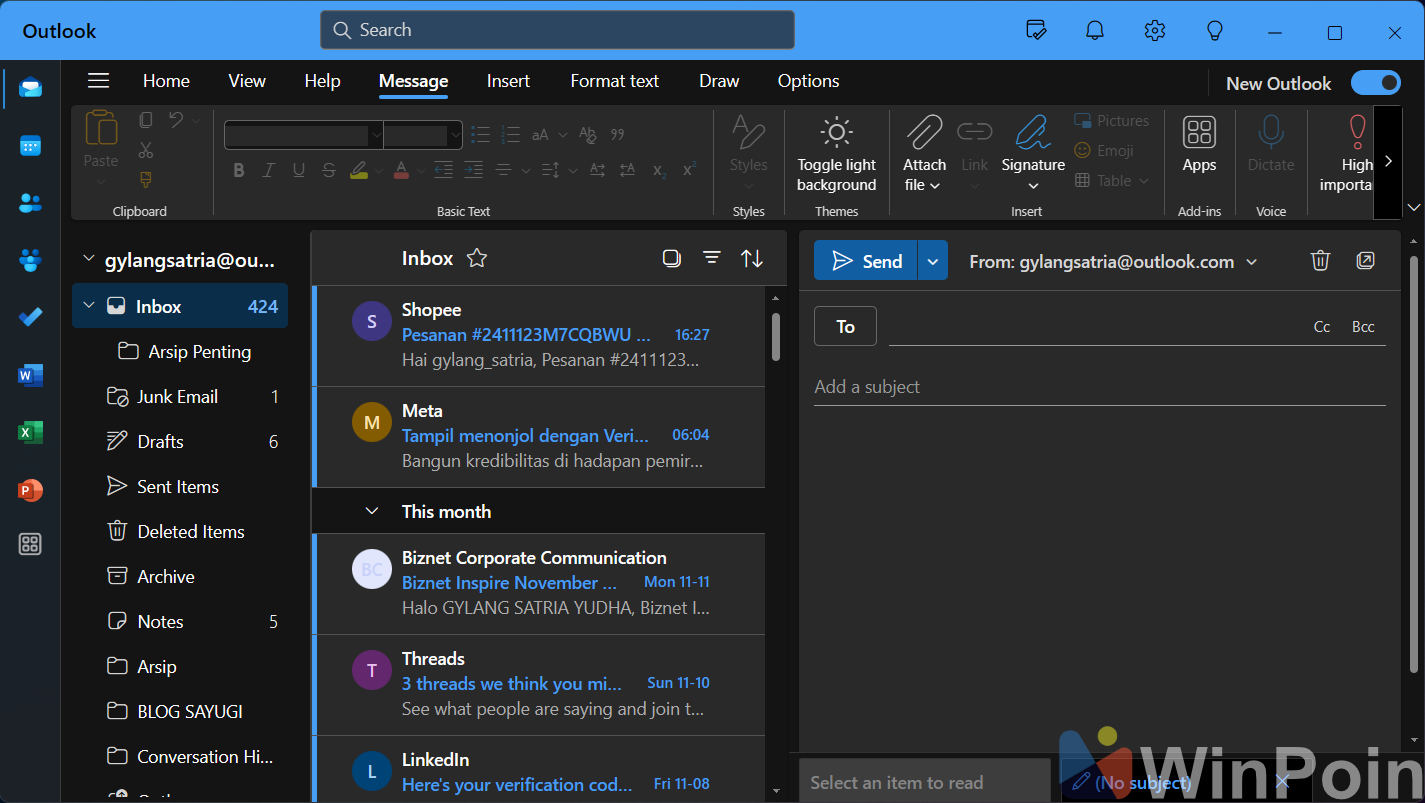Open the Apps add-ins button

click(1199, 146)
